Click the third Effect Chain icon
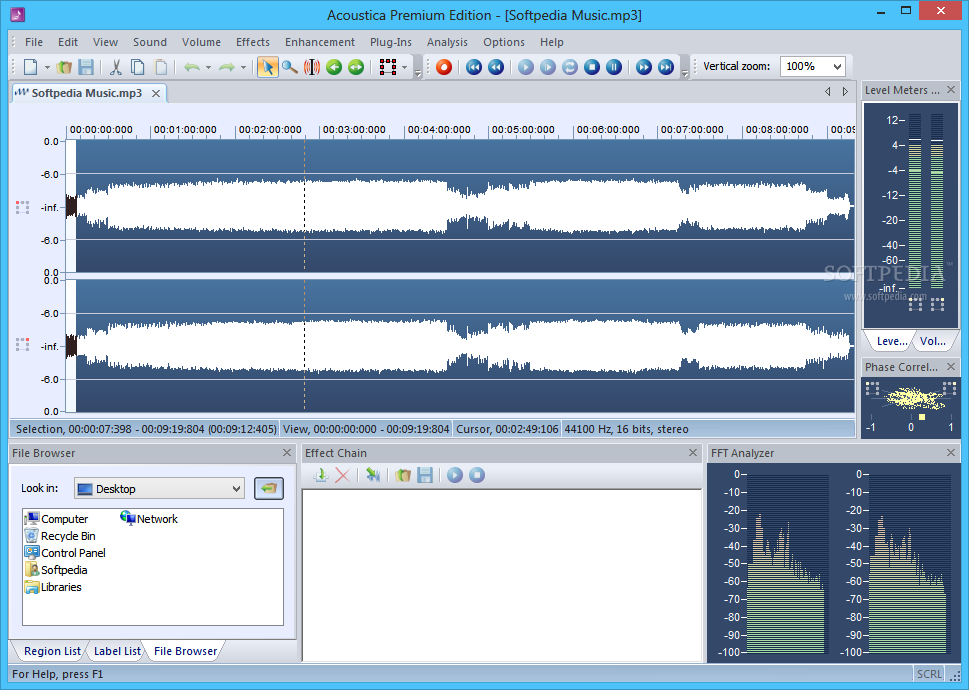Screen dimensions: 969x690 click(373, 475)
